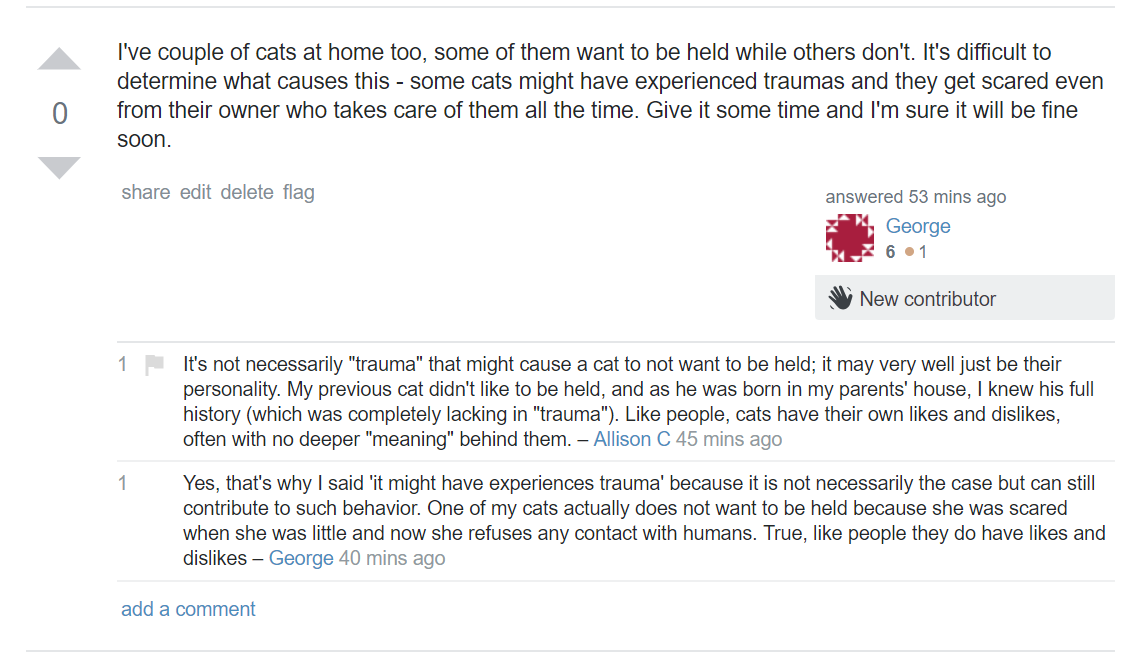
Task: Flag the answer using the flag link
Action: (x=298, y=192)
